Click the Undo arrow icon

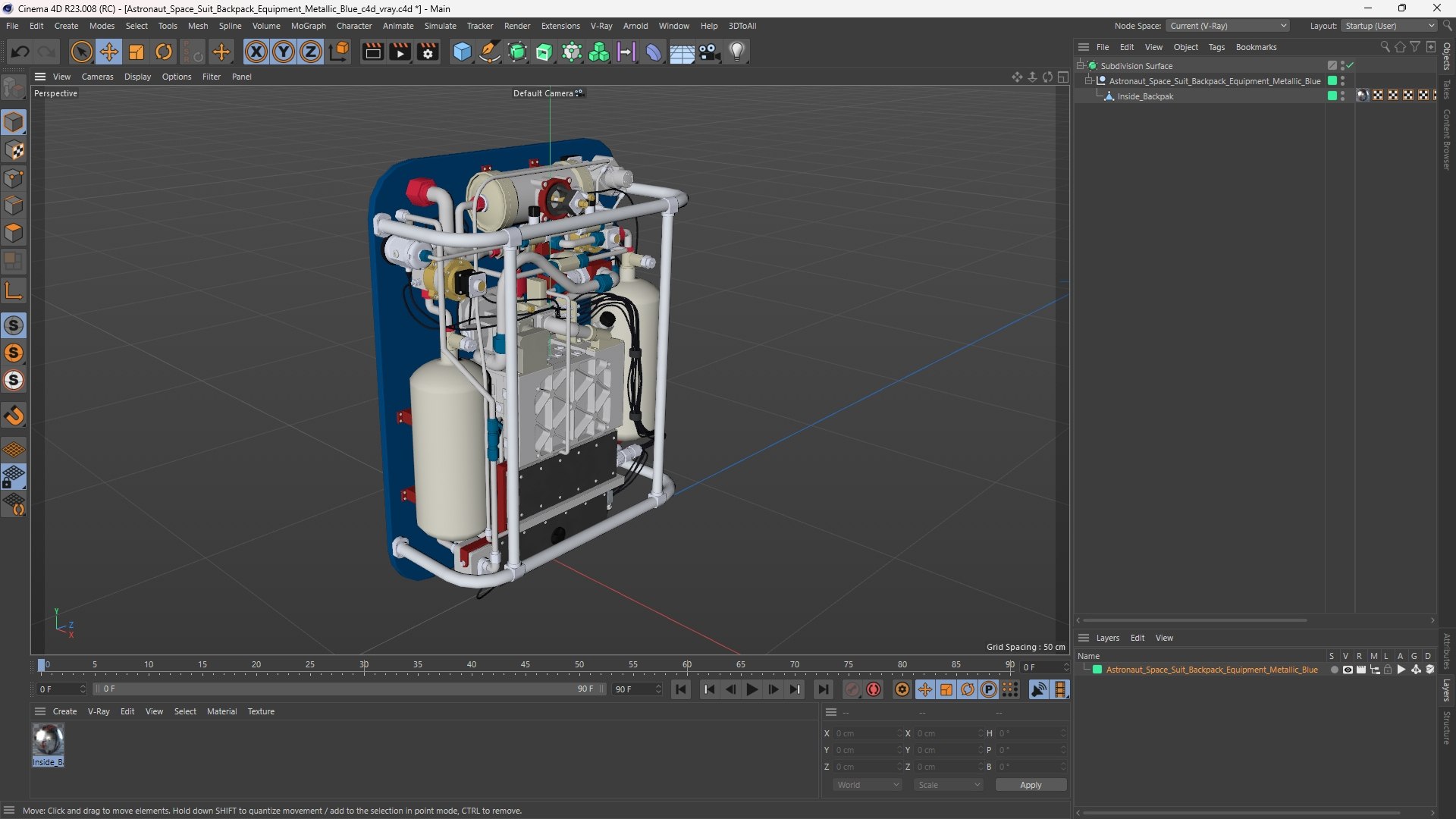point(20,52)
